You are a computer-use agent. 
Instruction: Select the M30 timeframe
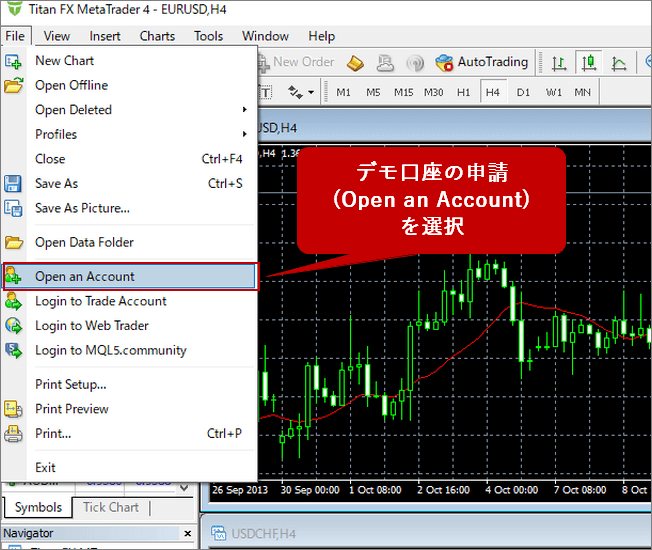[x=433, y=92]
